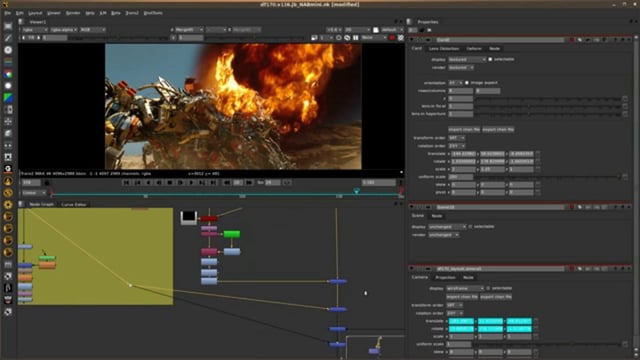Open the Channel nodes toolbar menu
This screenshot has height=360, width=640.
pos(8,62)
